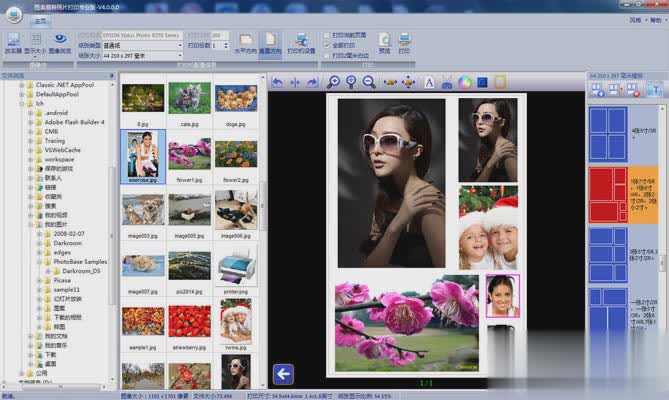
Task: Open the 主页 ribbon tab
Action: [x=41, y=19]
